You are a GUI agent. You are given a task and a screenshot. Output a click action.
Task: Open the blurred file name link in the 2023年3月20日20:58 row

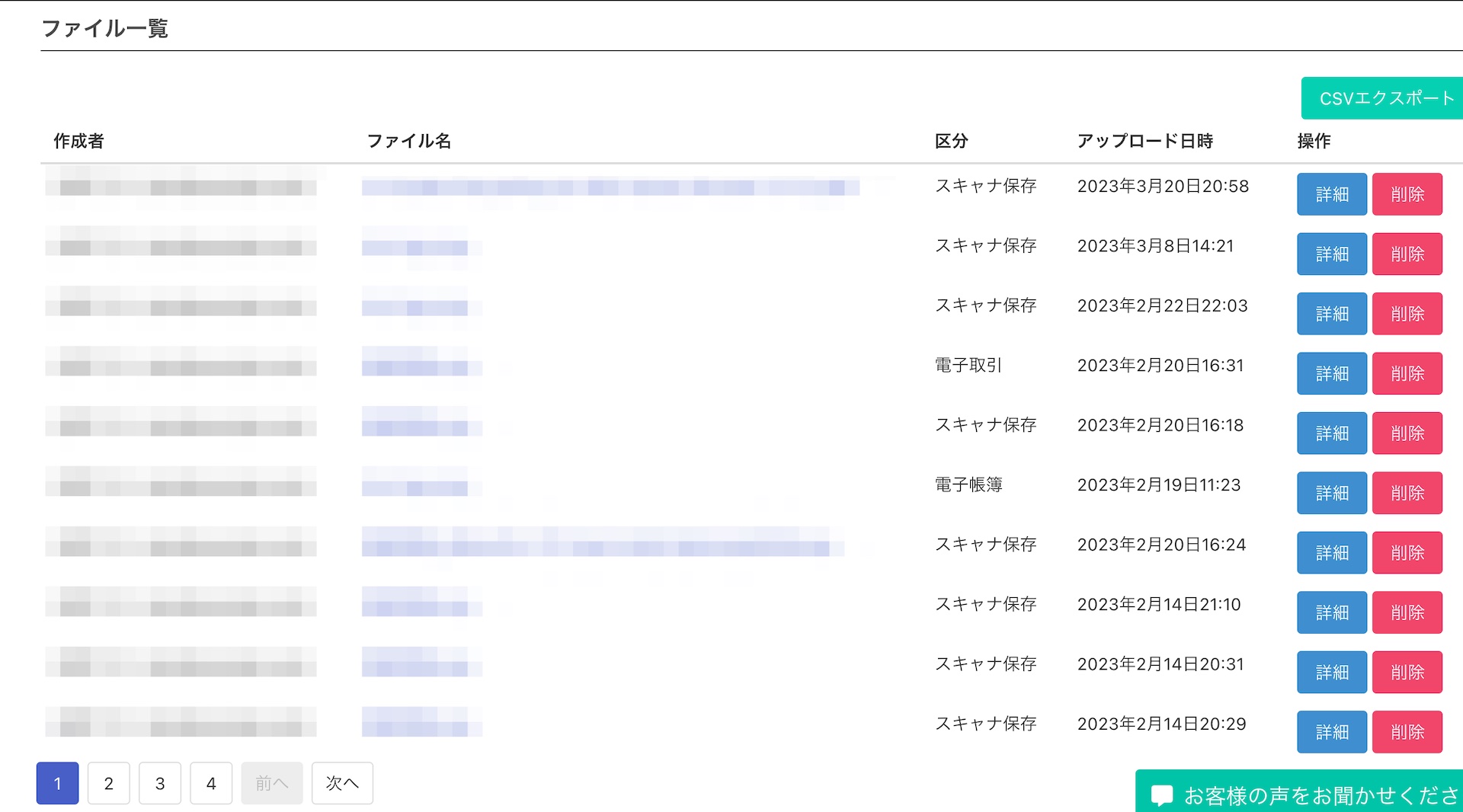(x=610, y=187)
